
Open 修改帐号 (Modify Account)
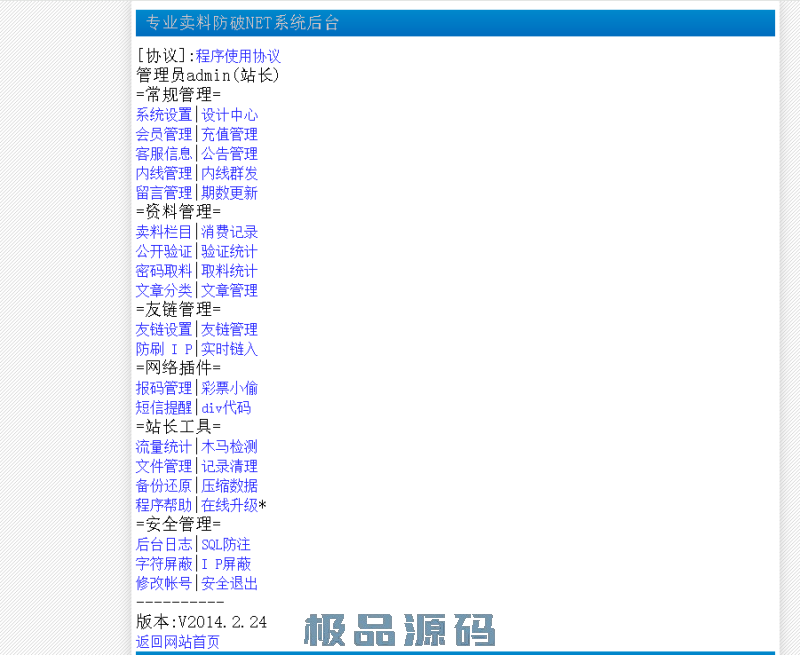163,583
